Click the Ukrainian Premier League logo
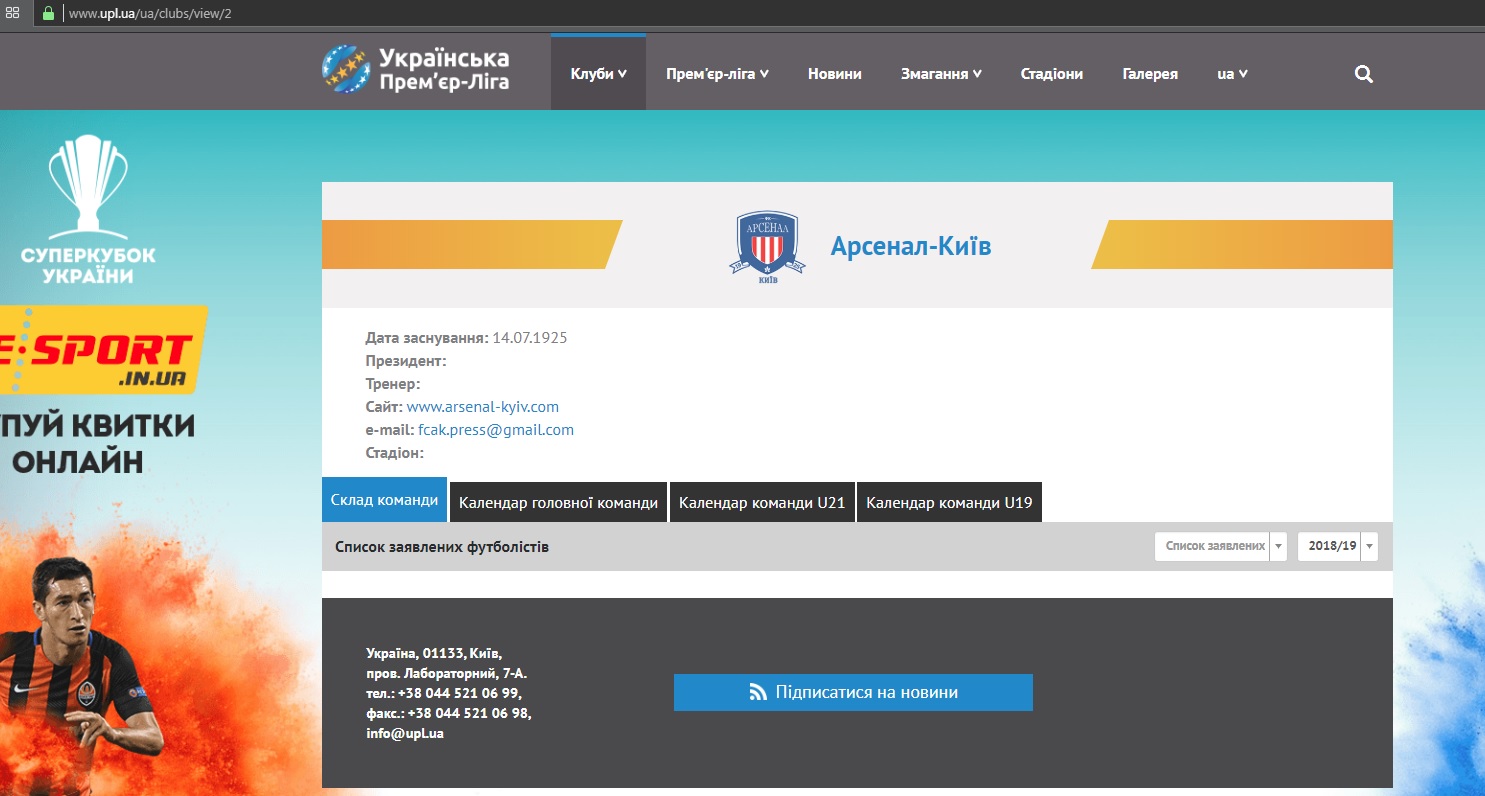The height and width of the screenshot is (796, 1485). pos(416,69)
